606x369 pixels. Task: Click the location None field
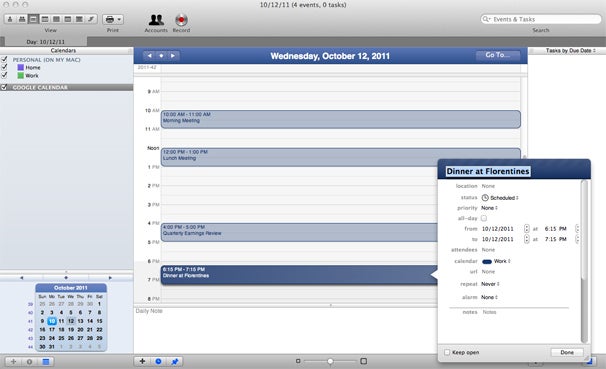point(488,186)
